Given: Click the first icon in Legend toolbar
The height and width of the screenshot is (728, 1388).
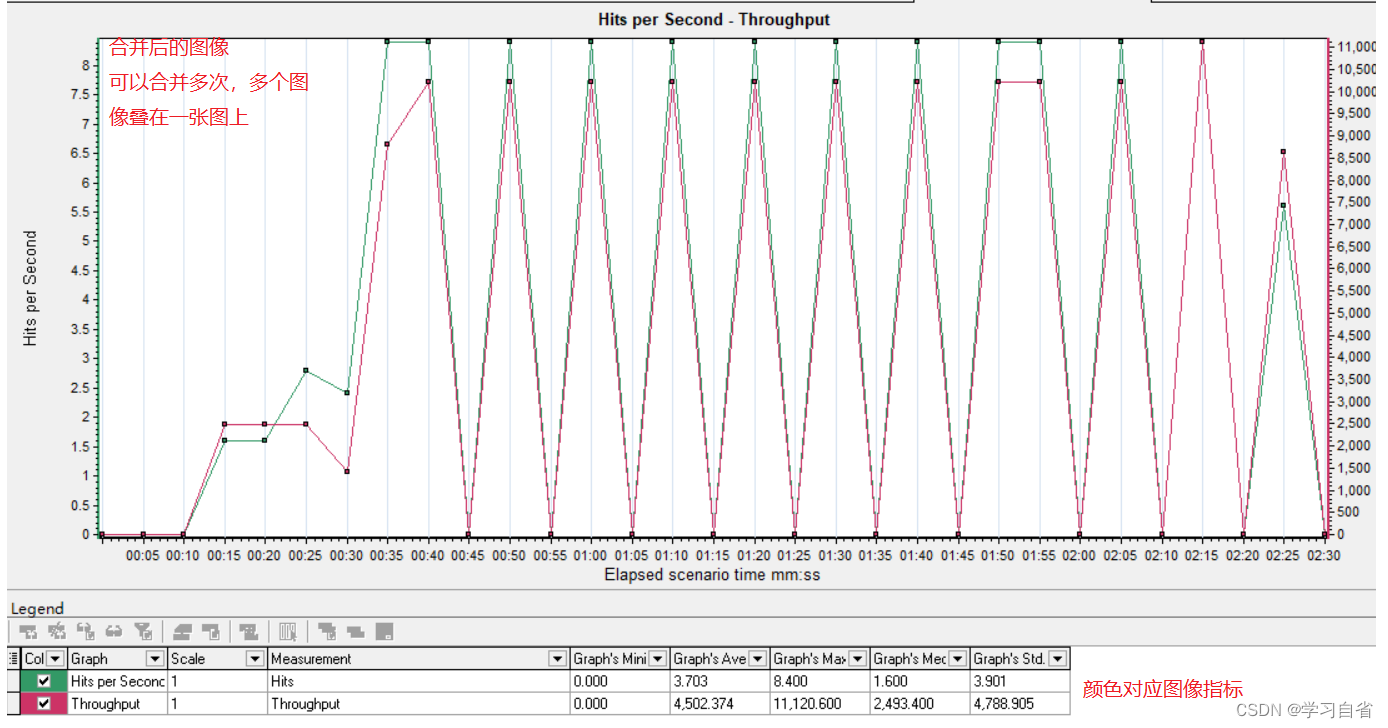Looking at the screenshot, I should click(x=28, y=631).
